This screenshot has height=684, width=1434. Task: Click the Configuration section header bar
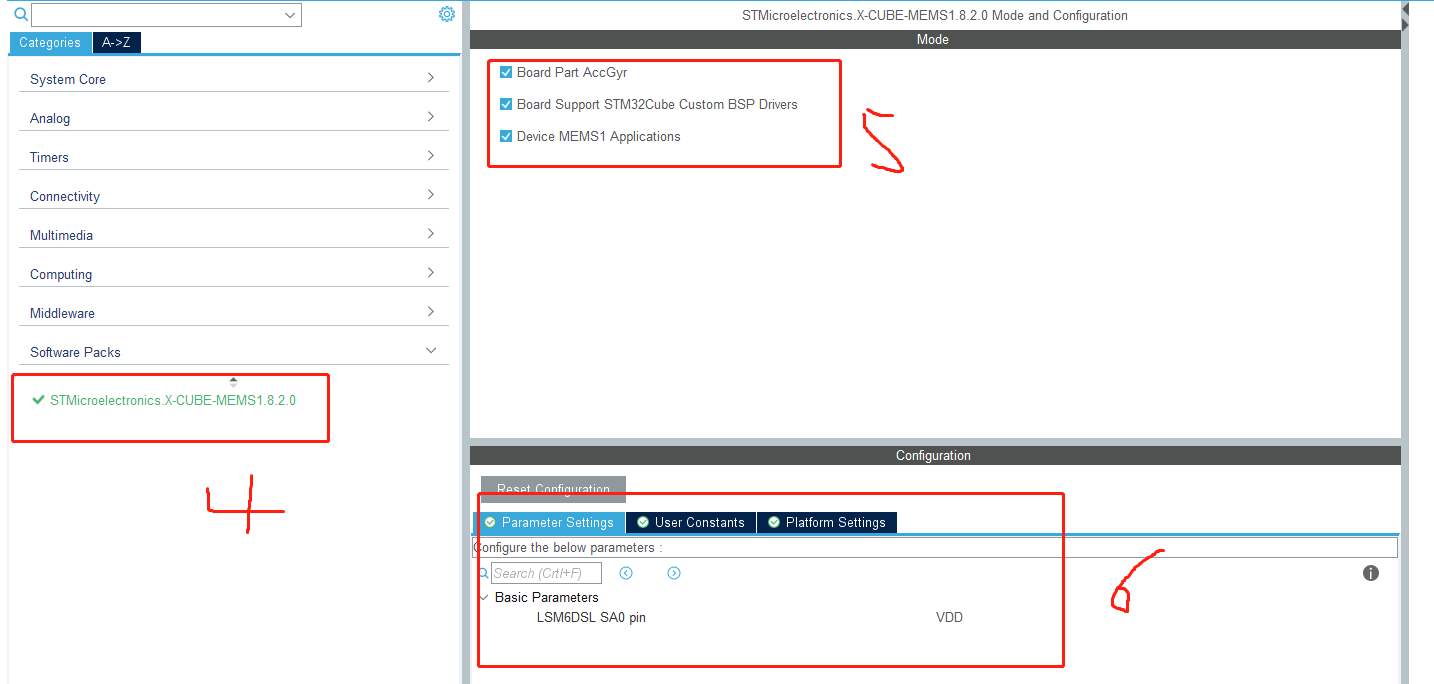(x=934, y=455)
